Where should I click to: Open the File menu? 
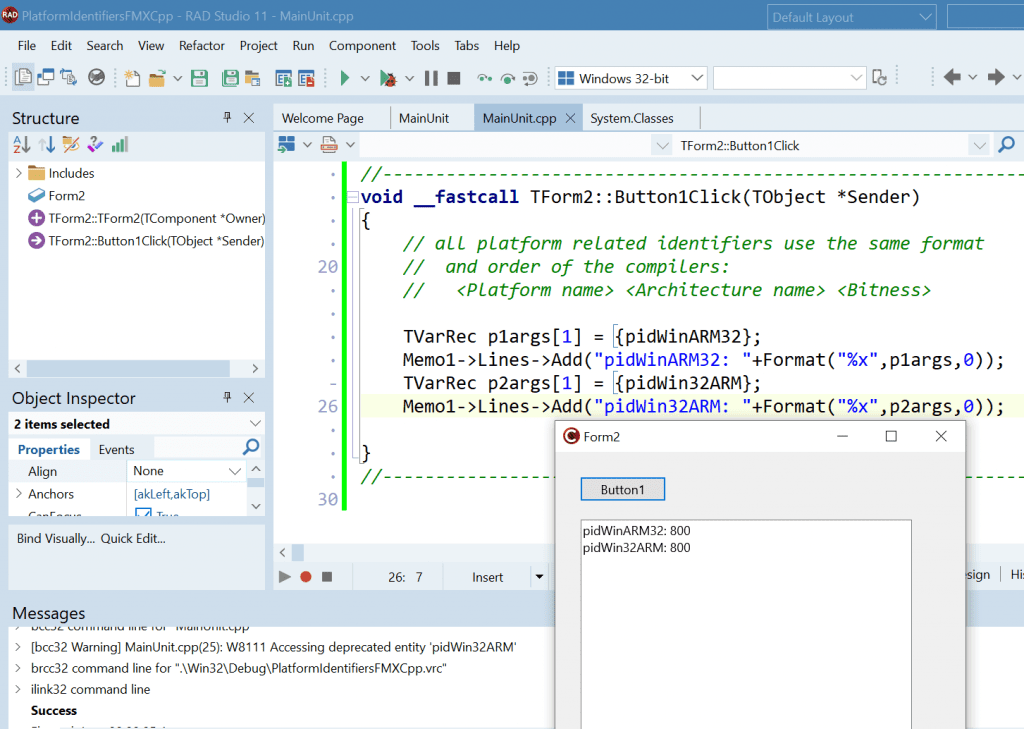tap(27, 46)
